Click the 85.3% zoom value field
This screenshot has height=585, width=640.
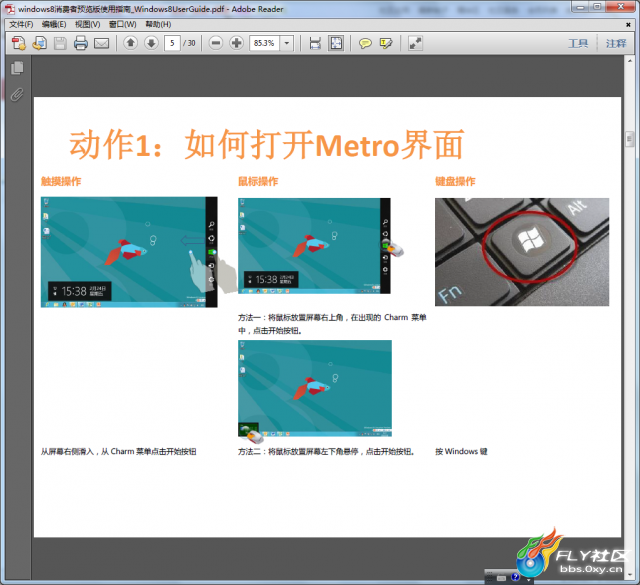click(264, 43)
